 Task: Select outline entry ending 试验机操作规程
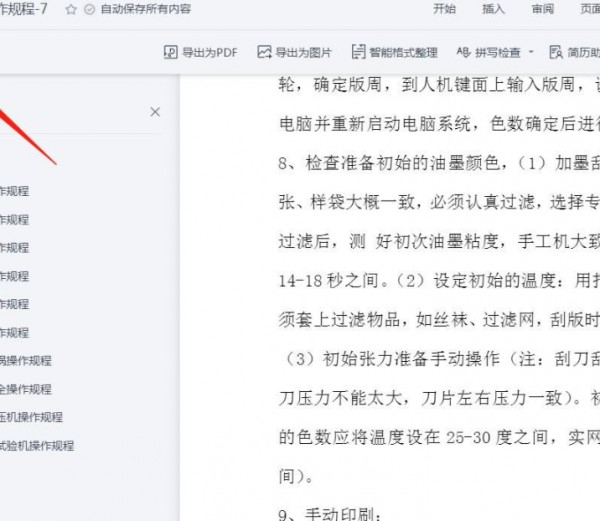[x=37, y=446]
